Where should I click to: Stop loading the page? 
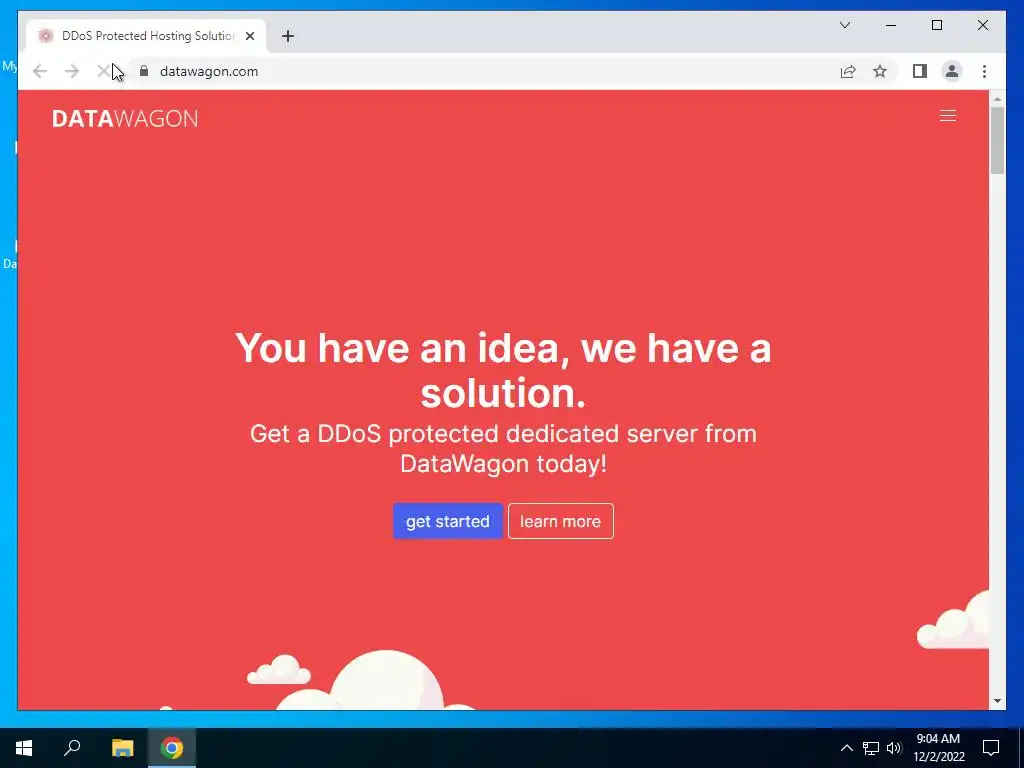[103, 71]
